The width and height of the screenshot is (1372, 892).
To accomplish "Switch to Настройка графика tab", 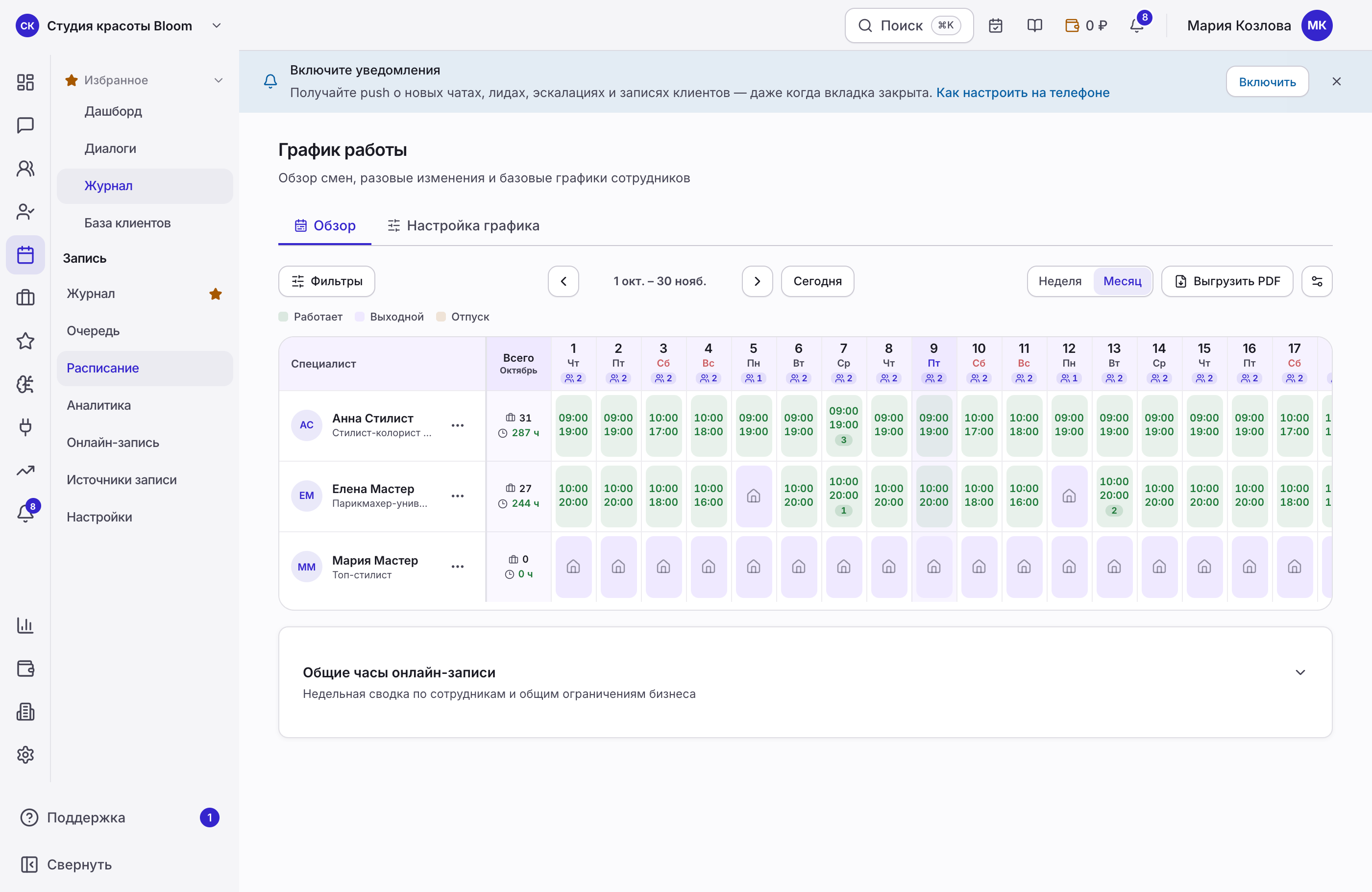I will coord(464,225).
